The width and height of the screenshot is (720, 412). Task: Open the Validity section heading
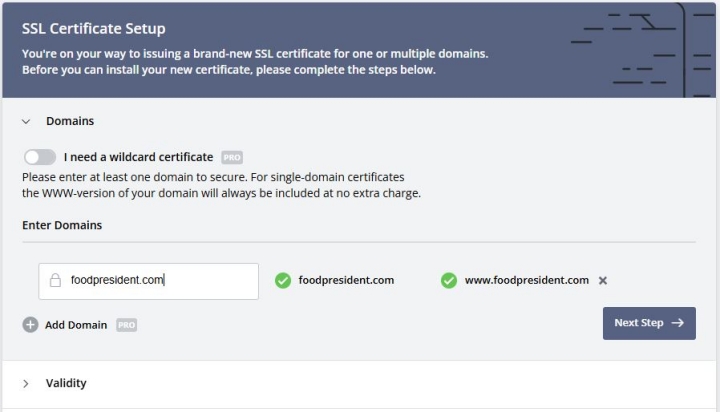pos(66,383)
